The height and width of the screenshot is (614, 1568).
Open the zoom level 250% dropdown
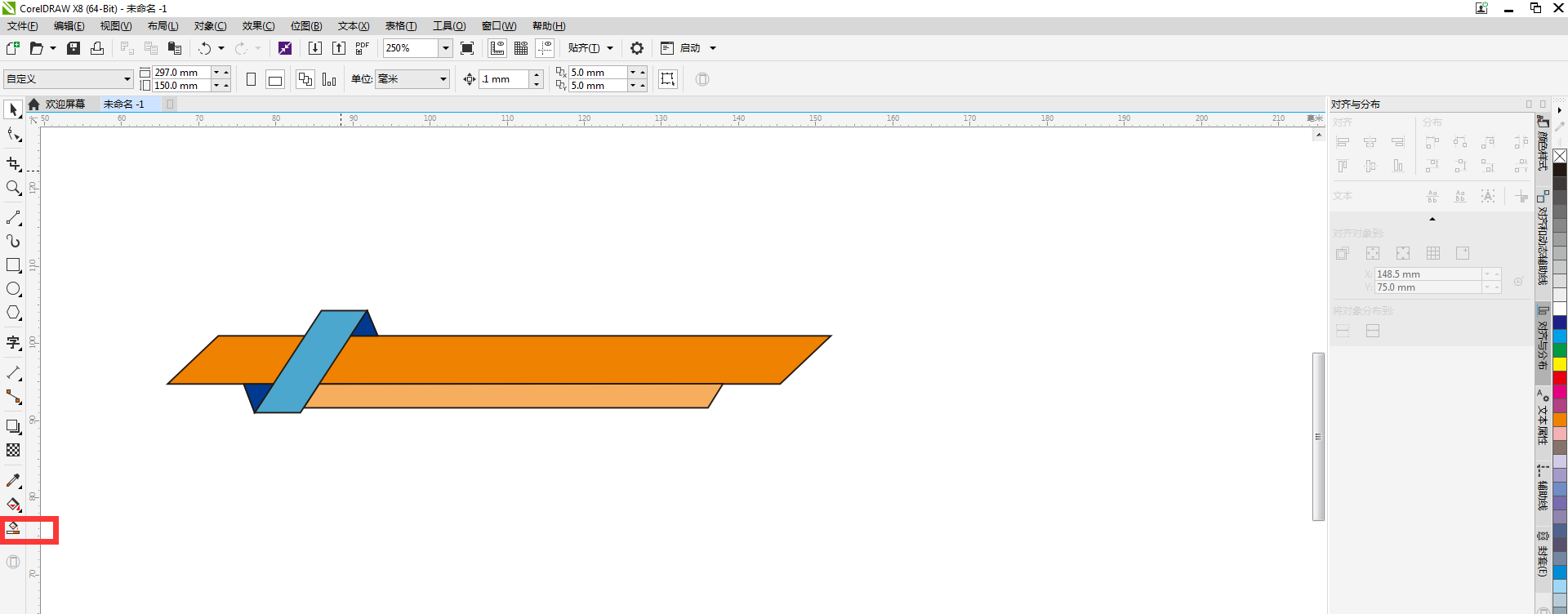click(446, 48)
